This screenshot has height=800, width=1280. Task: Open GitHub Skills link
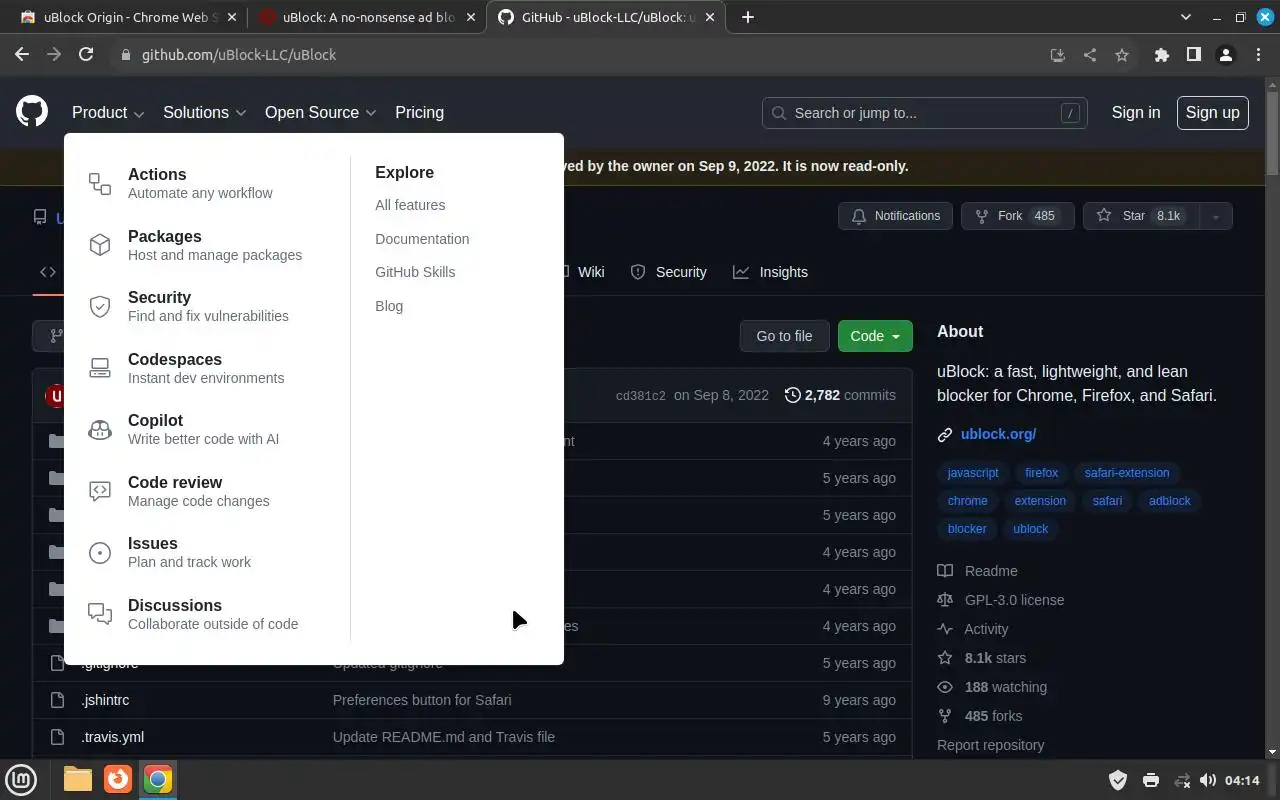coord(415,272)
